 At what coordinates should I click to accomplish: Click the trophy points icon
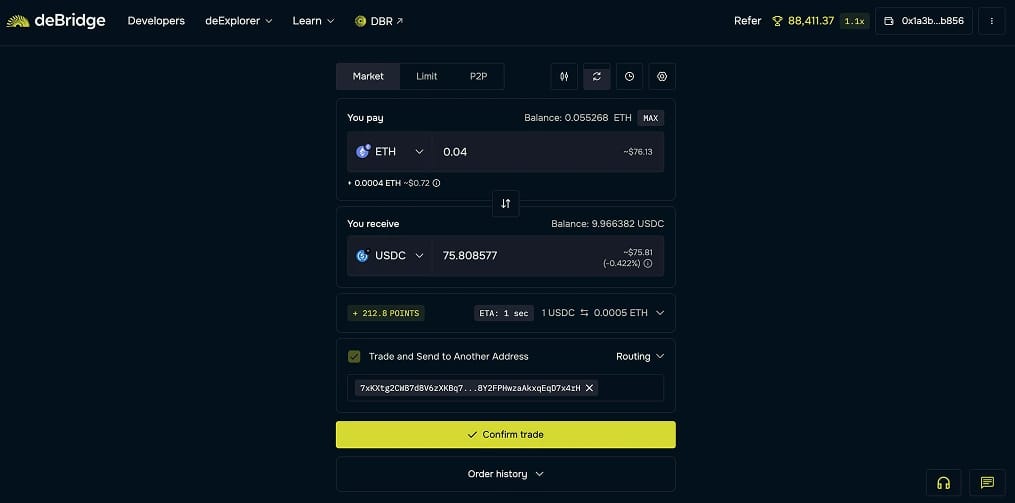[x=777, y=21]
